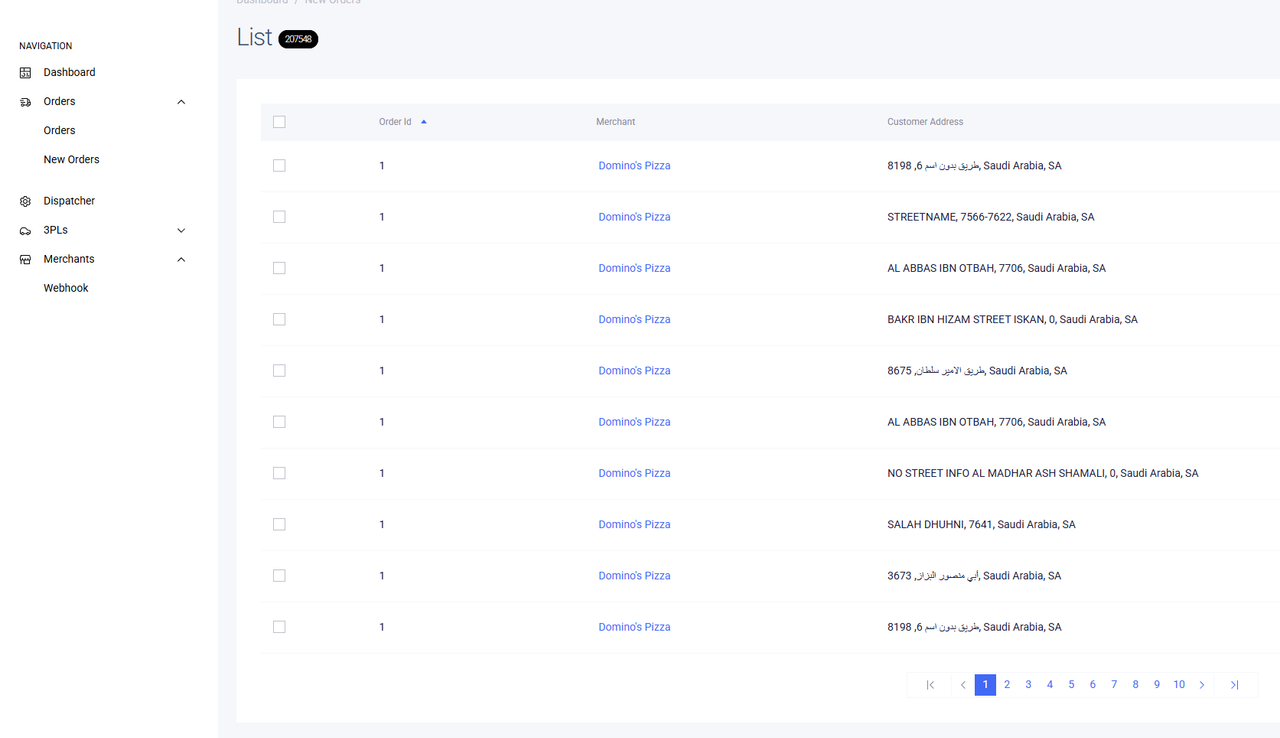Go to page 4
This screenshot has width=1280, height=738.
click(x=1050, y=685)
